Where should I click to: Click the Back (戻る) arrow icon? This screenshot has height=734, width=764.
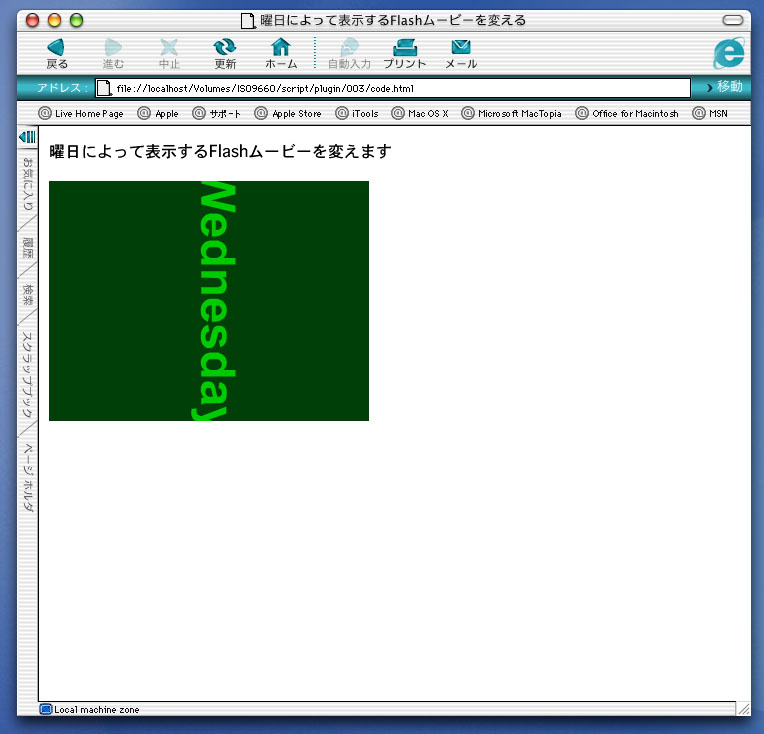point(56,47)
